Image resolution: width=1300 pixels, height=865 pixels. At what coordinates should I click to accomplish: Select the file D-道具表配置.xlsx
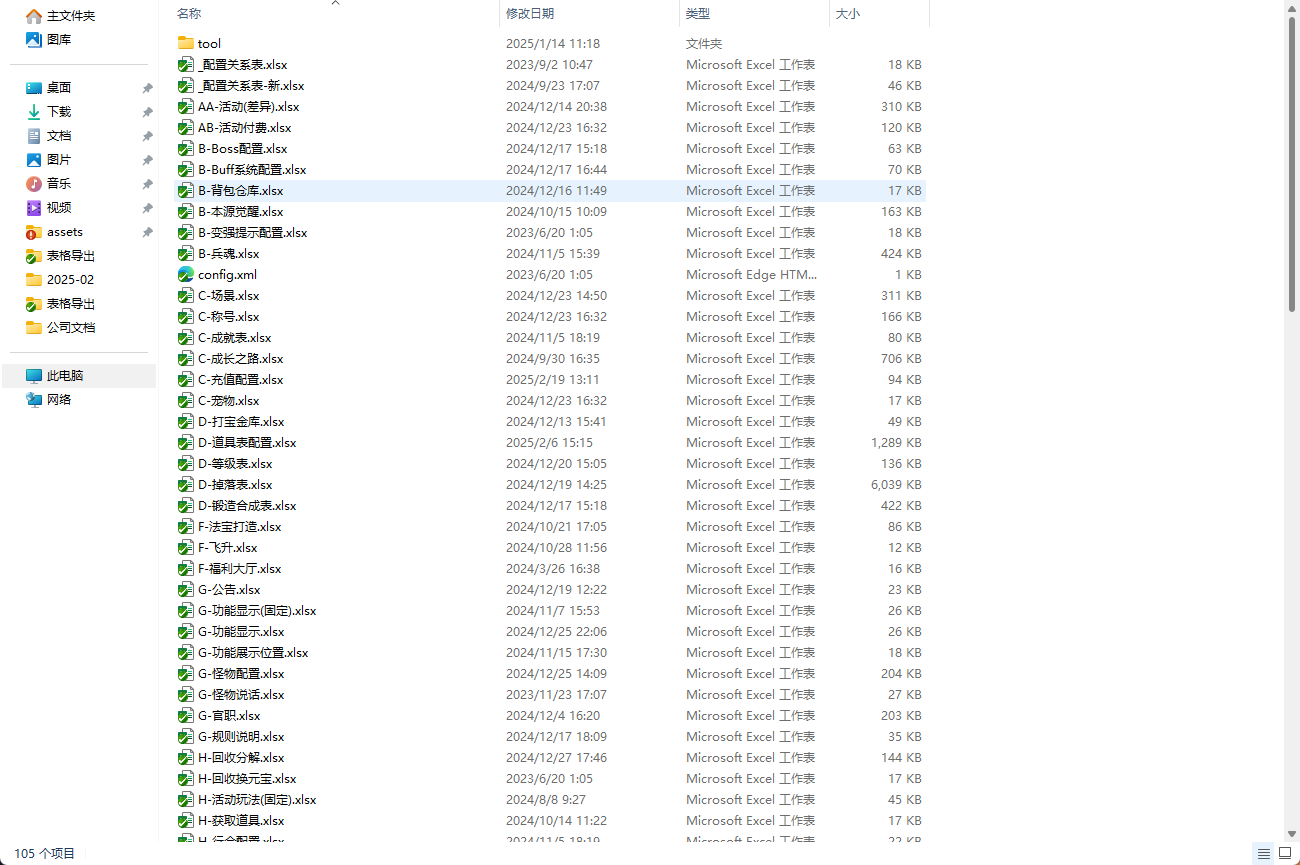point(247,442)
